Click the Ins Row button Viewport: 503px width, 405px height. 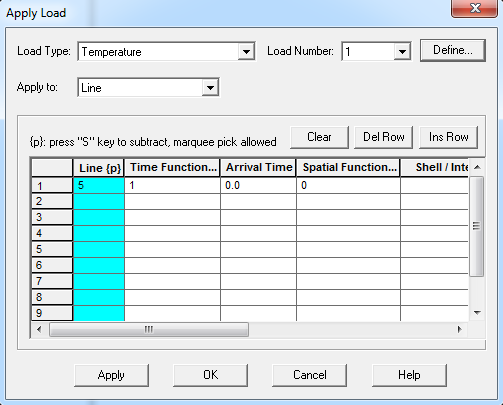pyautogui.click(x=448, y=137)
